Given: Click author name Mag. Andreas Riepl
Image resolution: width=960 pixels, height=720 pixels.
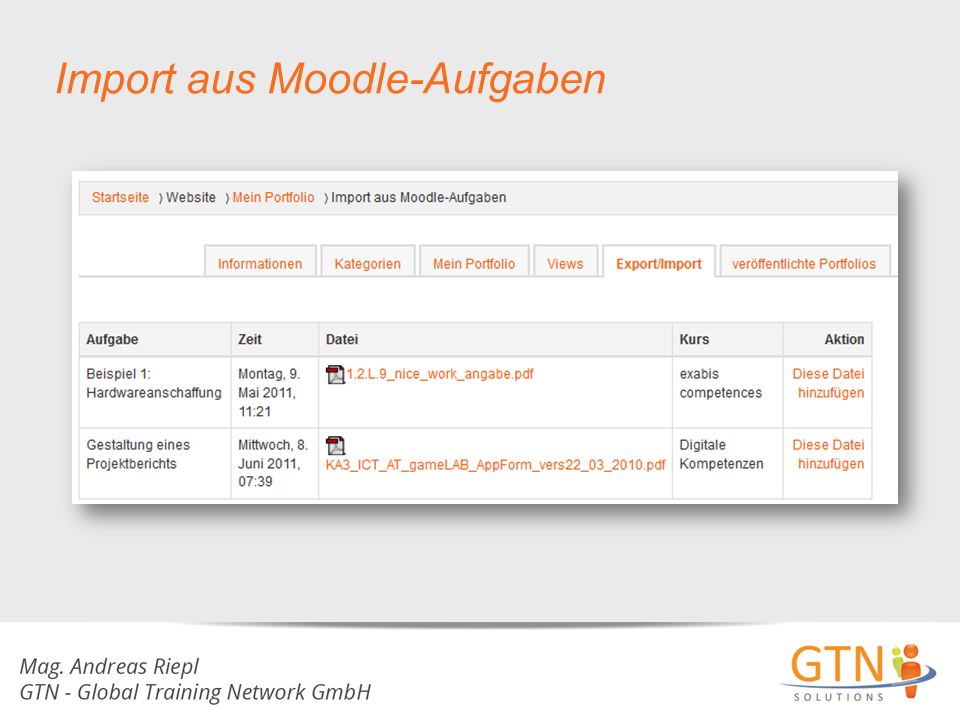Looking at the screenshot, I should 109,666.
